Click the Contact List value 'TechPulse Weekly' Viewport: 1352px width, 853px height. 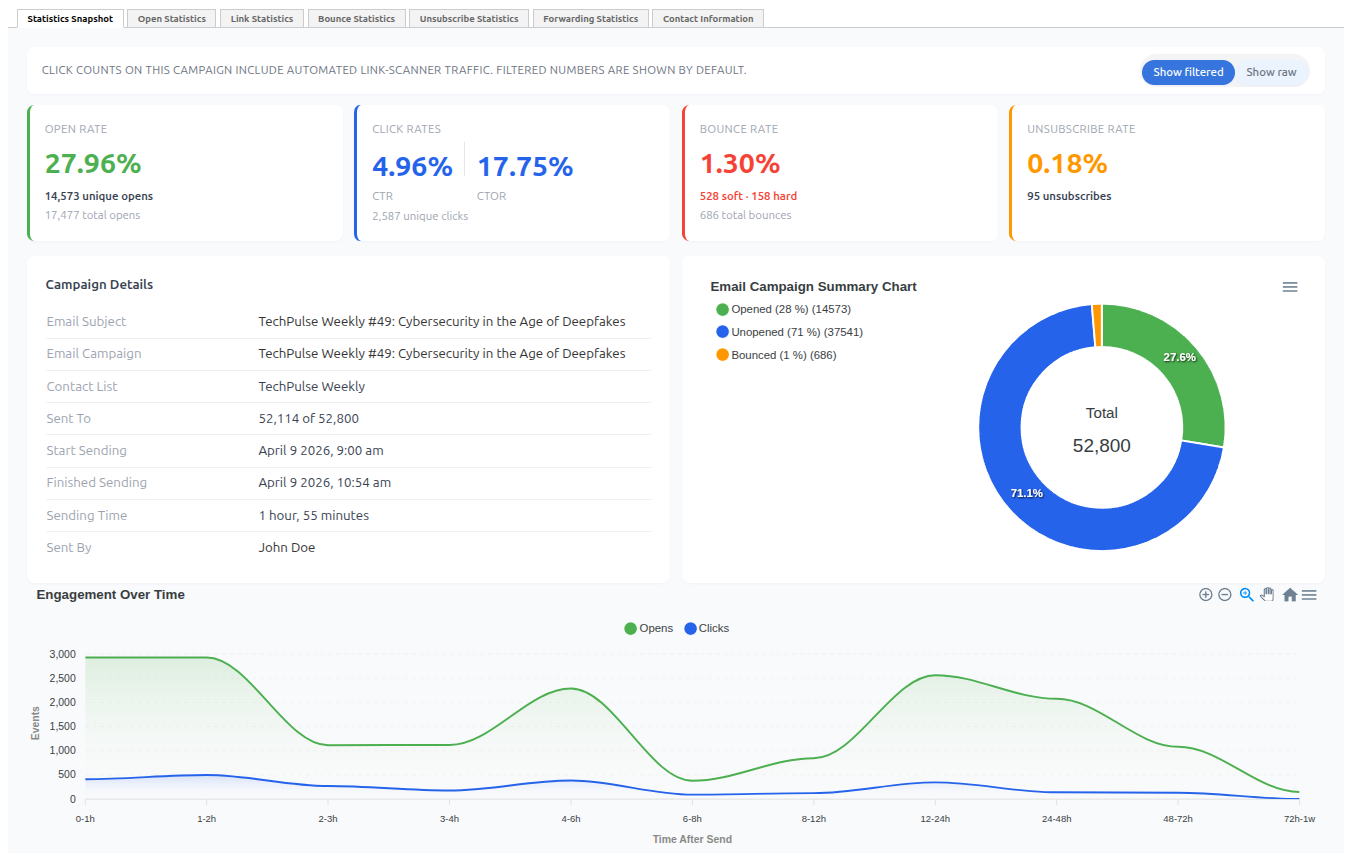click(x=312, y=386)
